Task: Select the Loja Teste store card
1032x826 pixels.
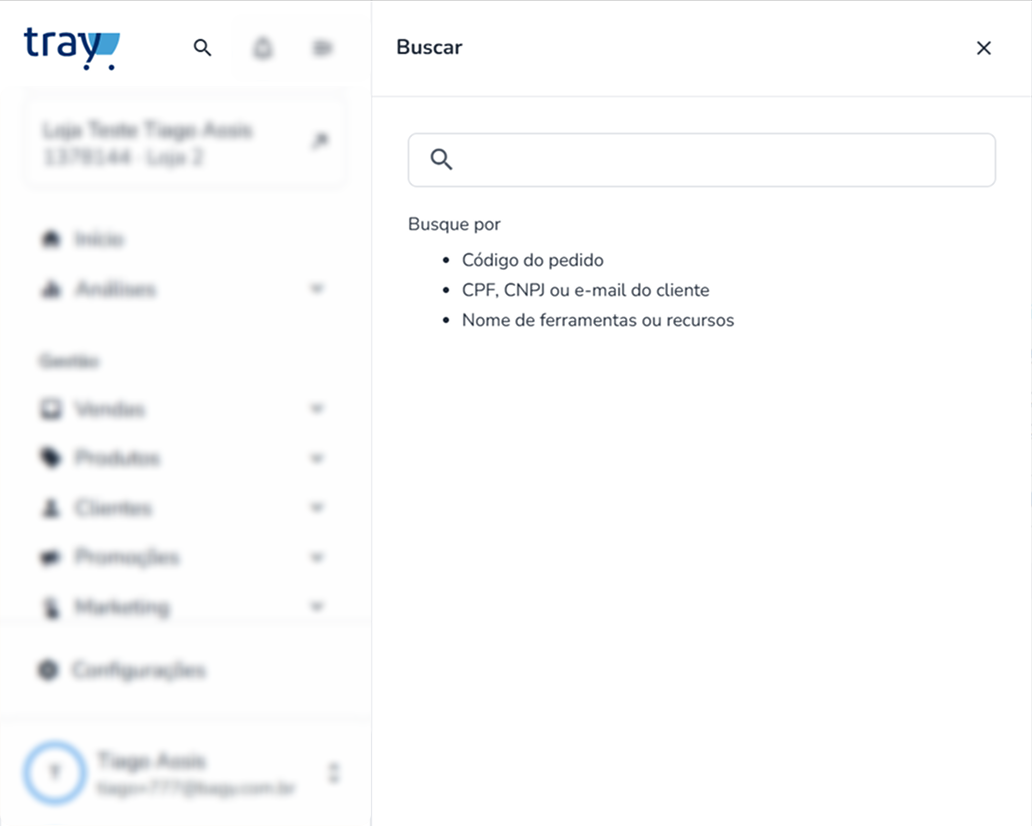Action: pos(185,144)
